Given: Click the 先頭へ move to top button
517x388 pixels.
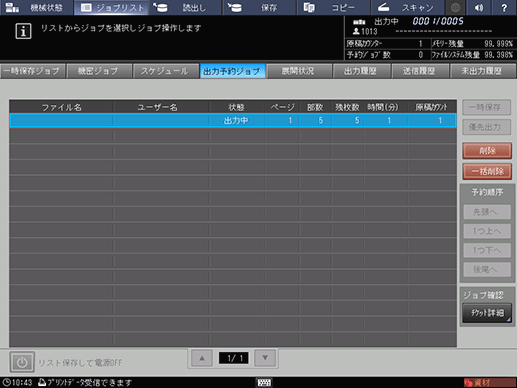Looking at the screenshot, I should (487, 212).
